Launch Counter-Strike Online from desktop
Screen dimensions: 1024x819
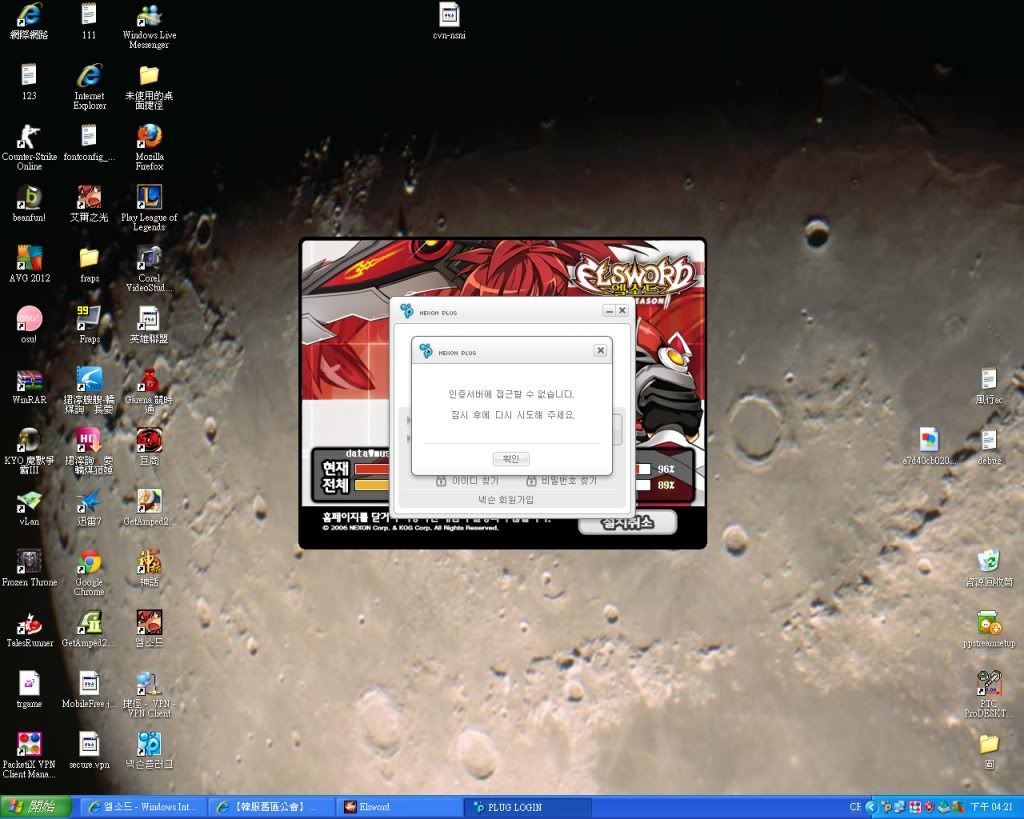tap(29, 136)
